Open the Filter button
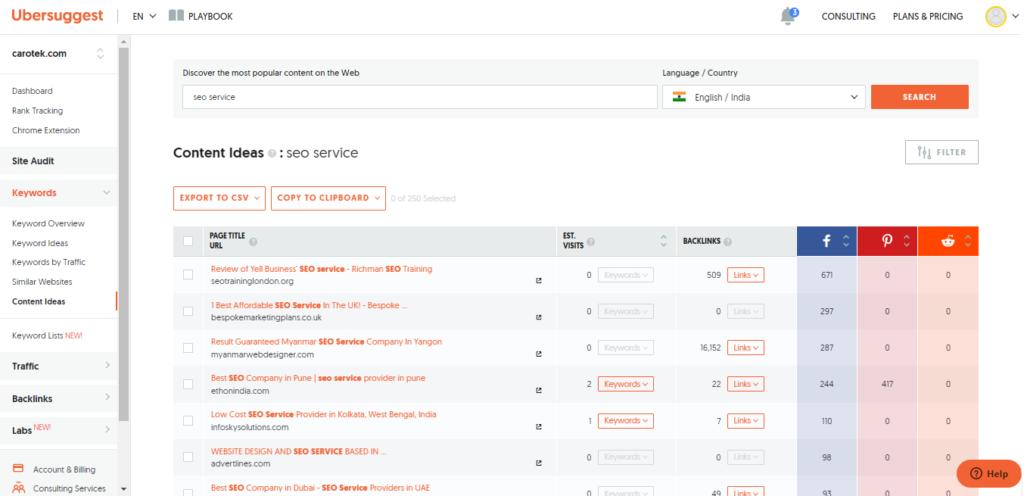This screenshot has width=1024, height=496. click(941, 152)
